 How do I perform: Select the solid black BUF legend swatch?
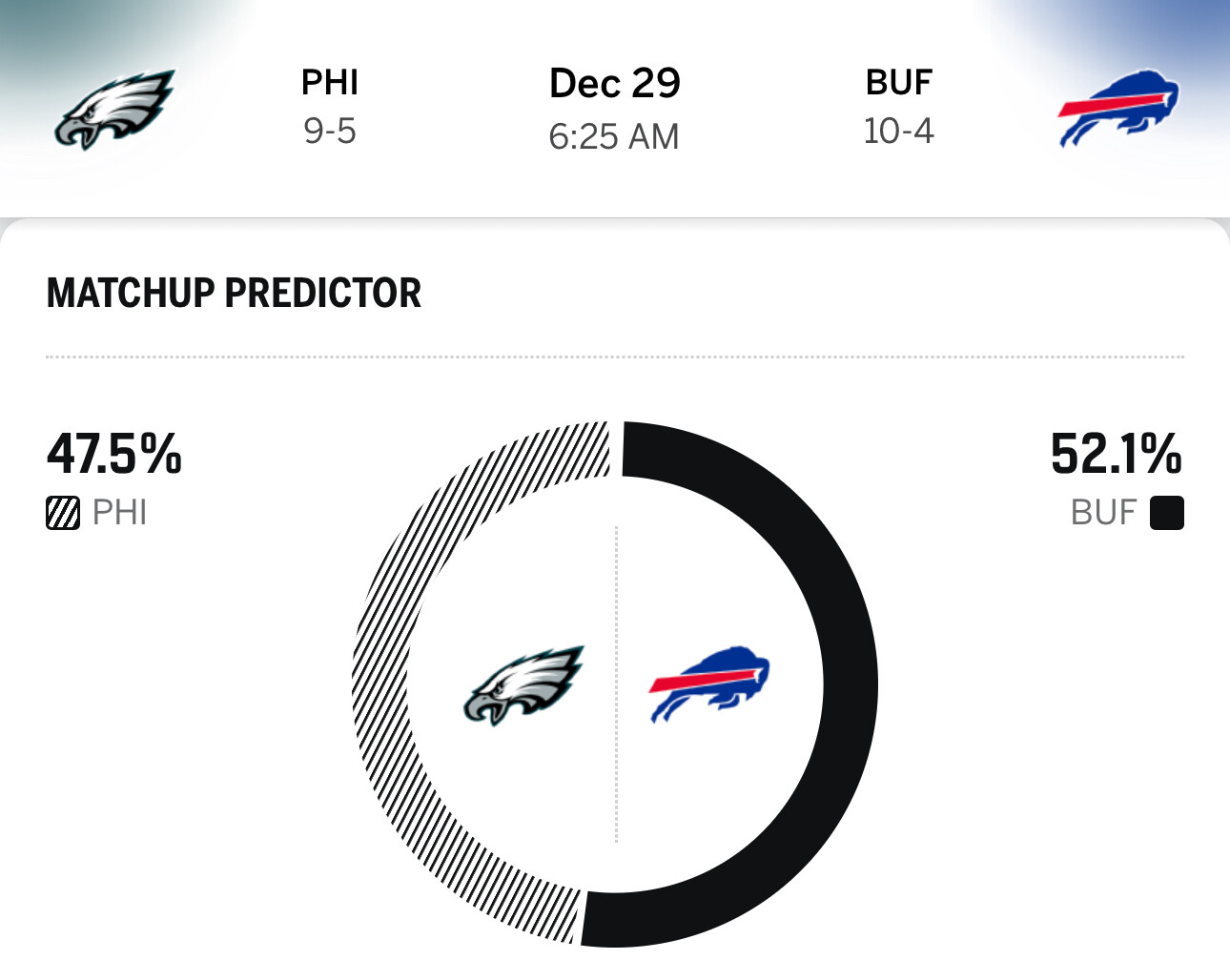pos(1166,513)
